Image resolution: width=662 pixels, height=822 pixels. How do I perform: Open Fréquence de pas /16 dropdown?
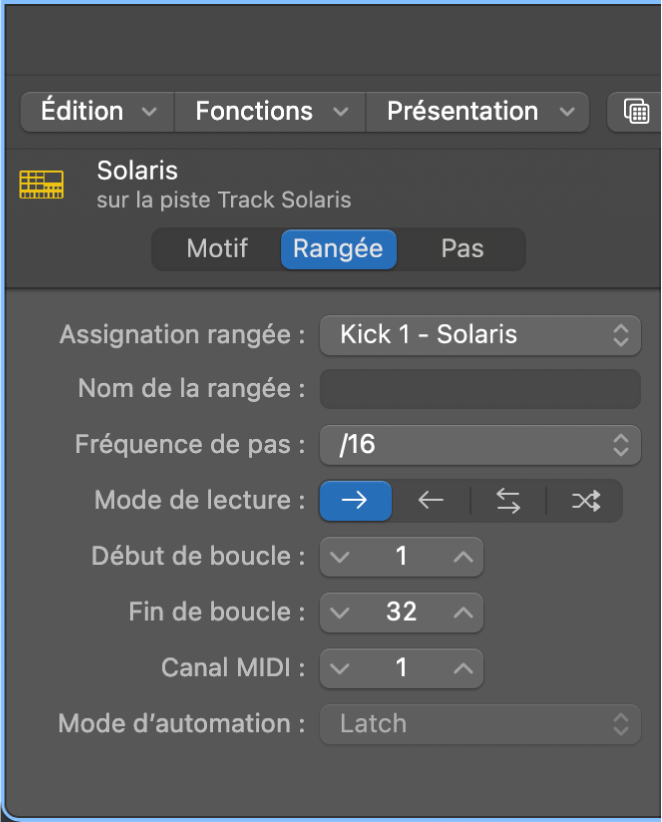click(480, 445)
